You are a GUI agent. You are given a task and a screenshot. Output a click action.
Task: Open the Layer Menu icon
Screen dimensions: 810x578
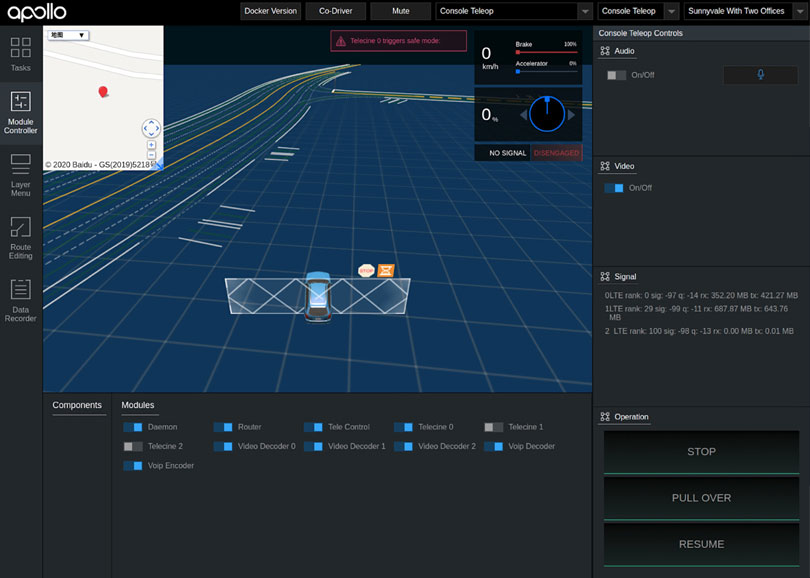pos(21,164)
